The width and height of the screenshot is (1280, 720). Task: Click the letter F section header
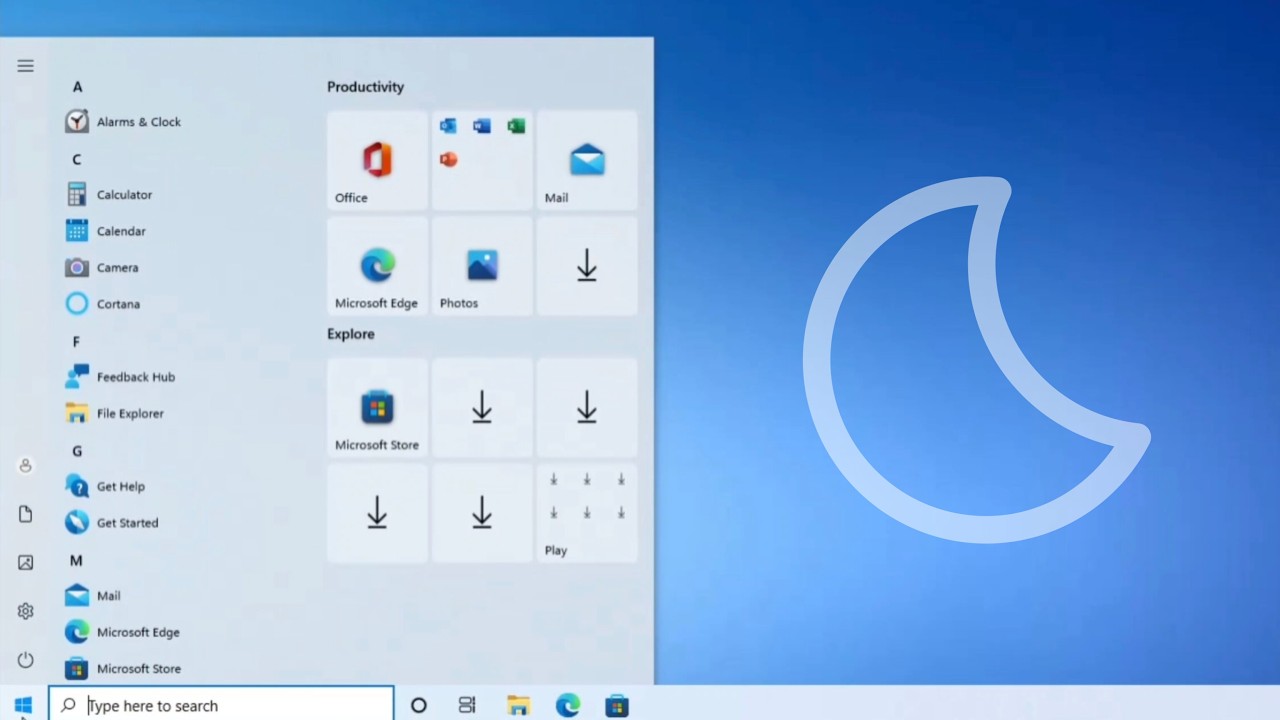tap(76, 342)
